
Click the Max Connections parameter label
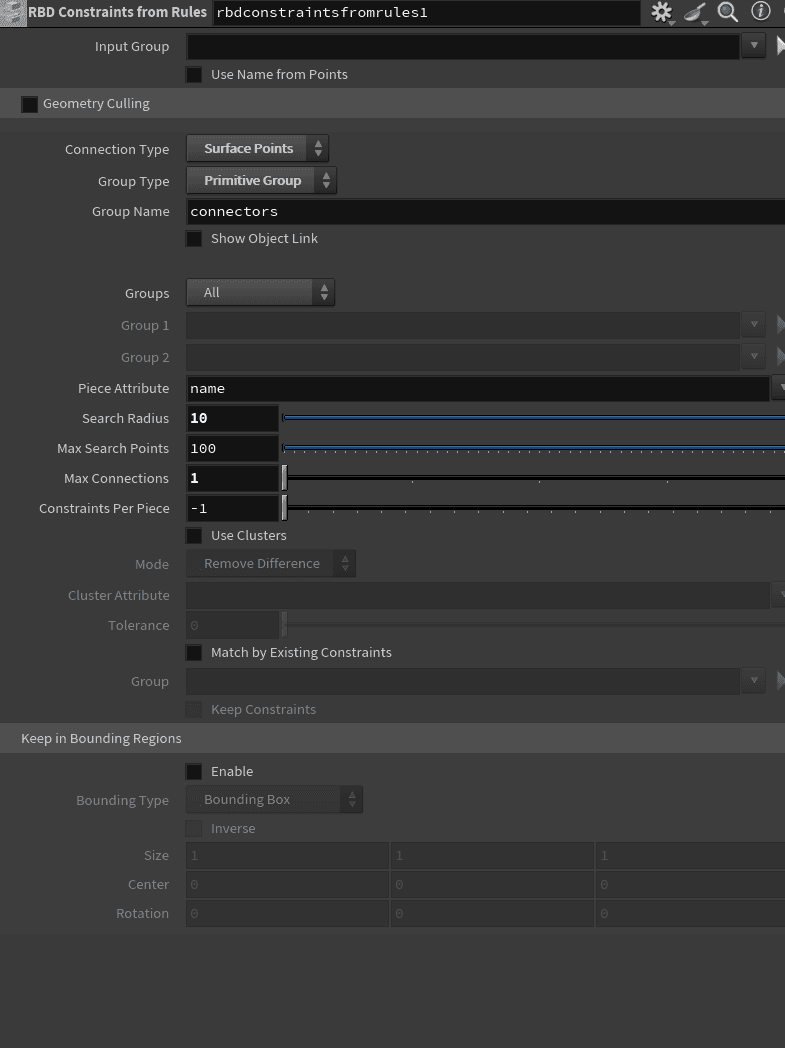[116, 479]
